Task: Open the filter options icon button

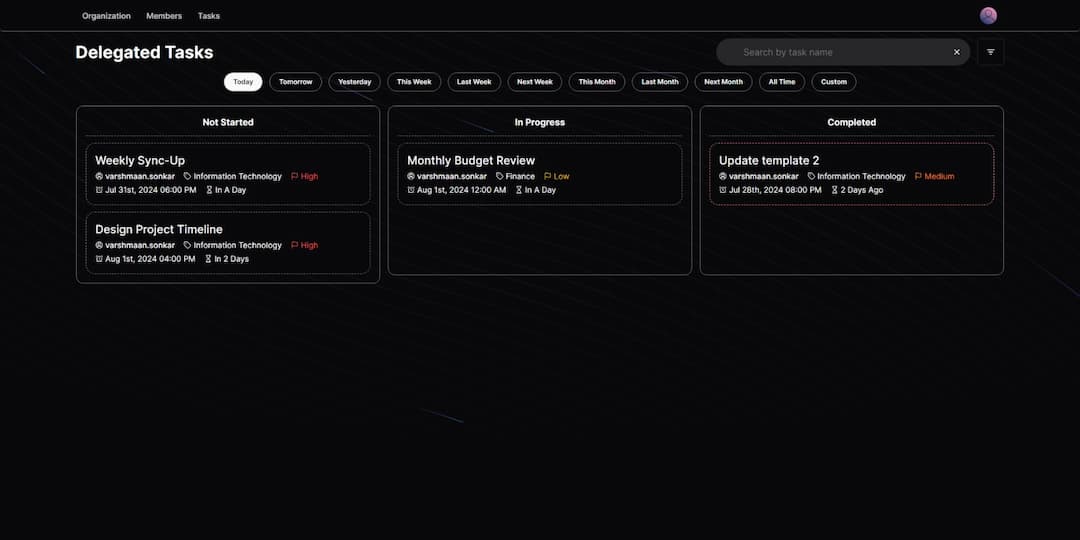Action: coord(990,52)
